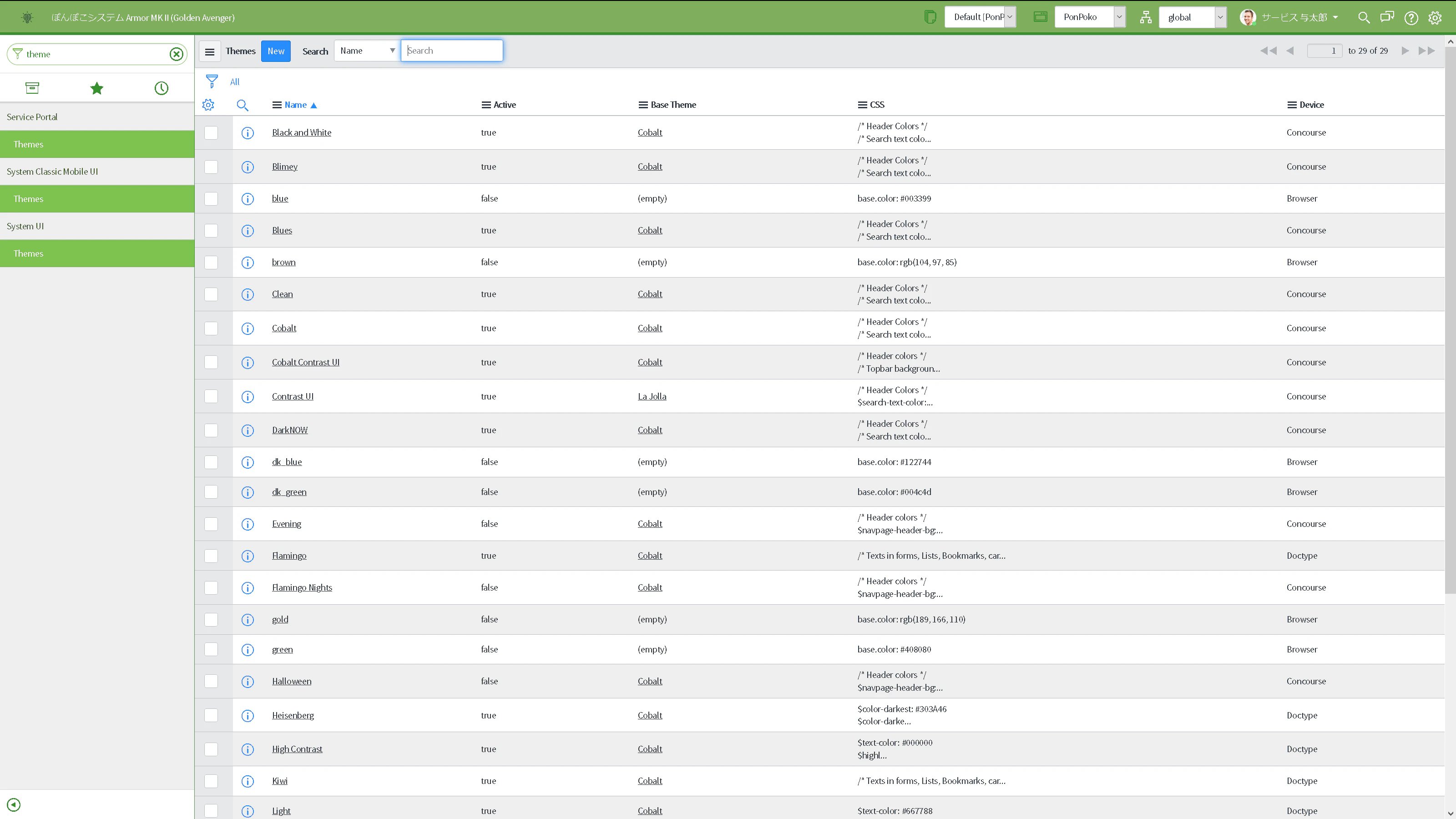
Task: Collapse the navigator using bottom arrow icon
Action: point(14,804)
